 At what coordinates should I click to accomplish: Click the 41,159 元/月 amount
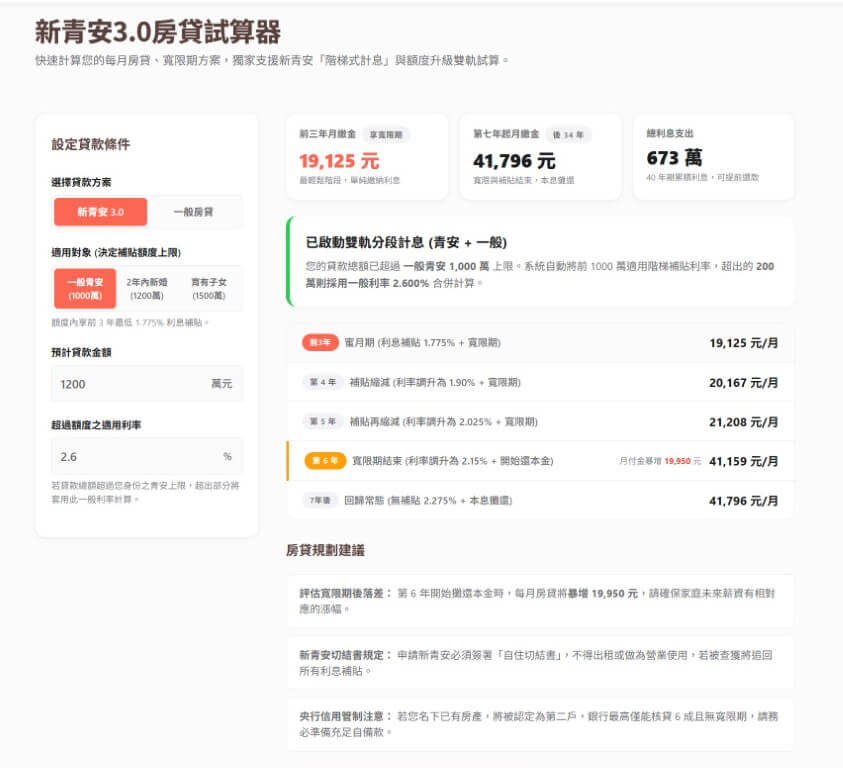point(744,461)
